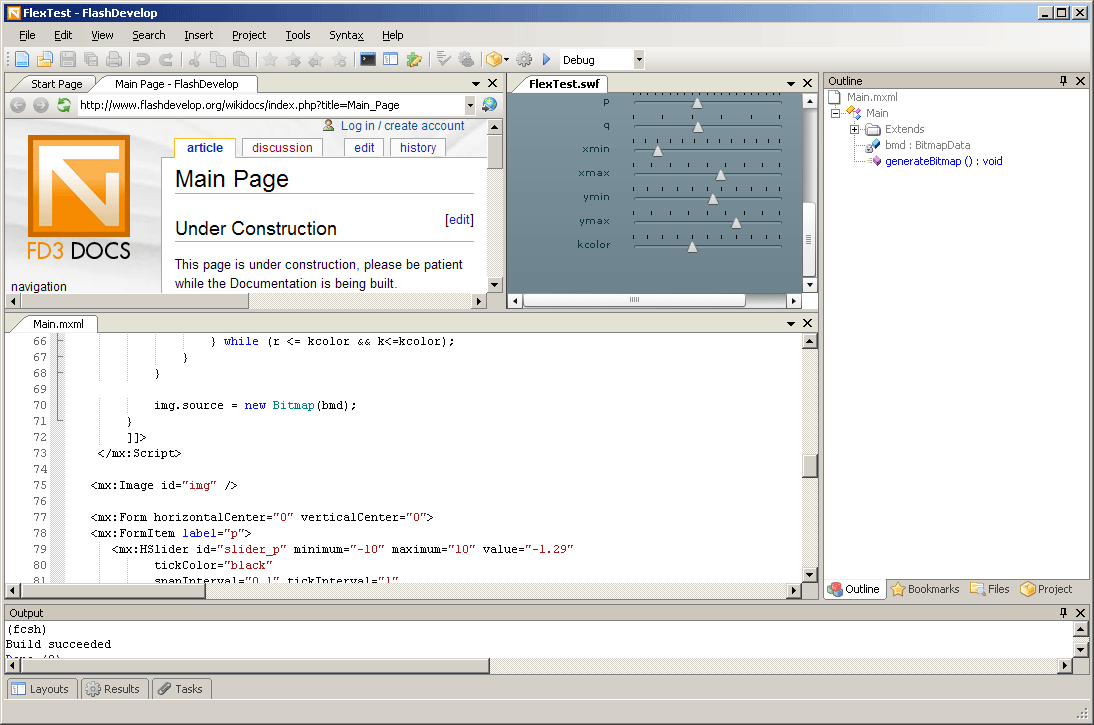Image resolution: width=1094 pixels, height=725 pixels.
Task: Open the FlexTest.swf pane document list arrow
Action: click(x=790, y=84)
